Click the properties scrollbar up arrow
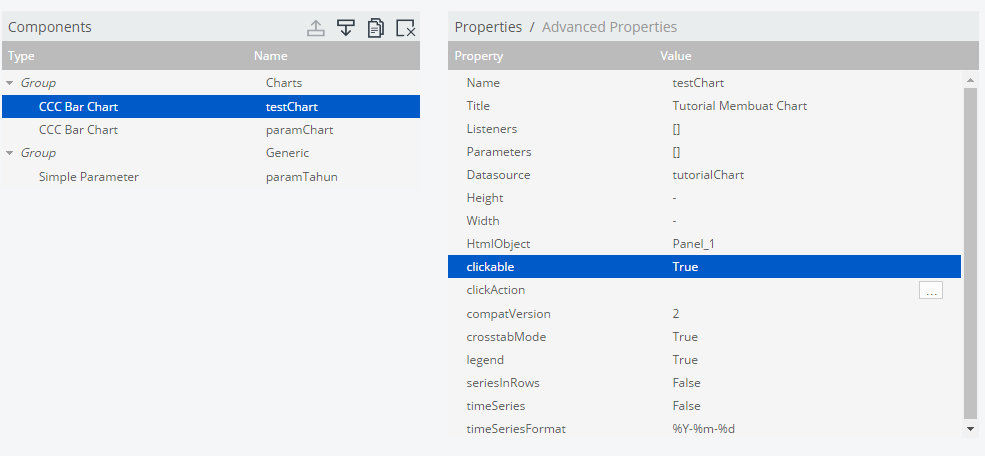Screen dimensions: 985x456 [971, 80]
